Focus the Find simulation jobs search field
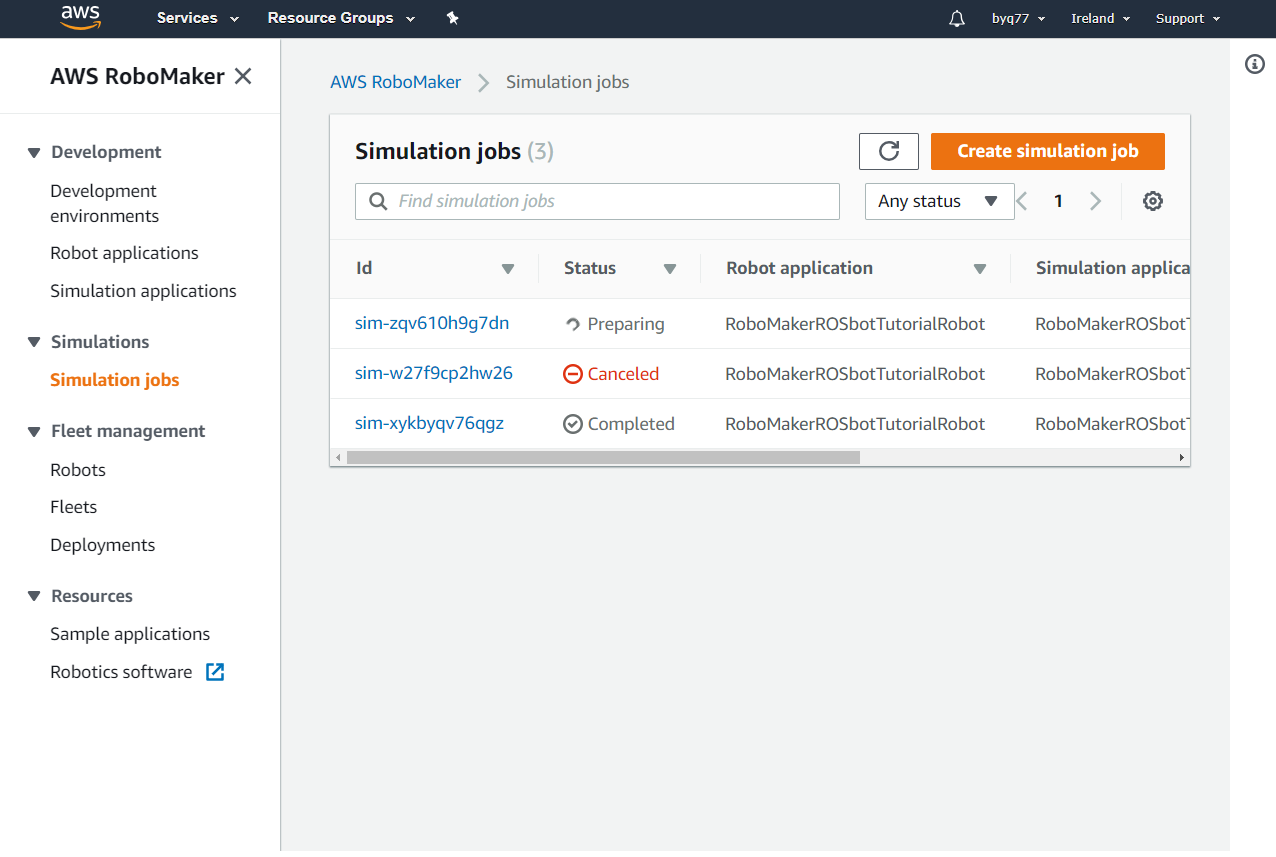This screenshot has height=857, width=1276. click(597, 201)
